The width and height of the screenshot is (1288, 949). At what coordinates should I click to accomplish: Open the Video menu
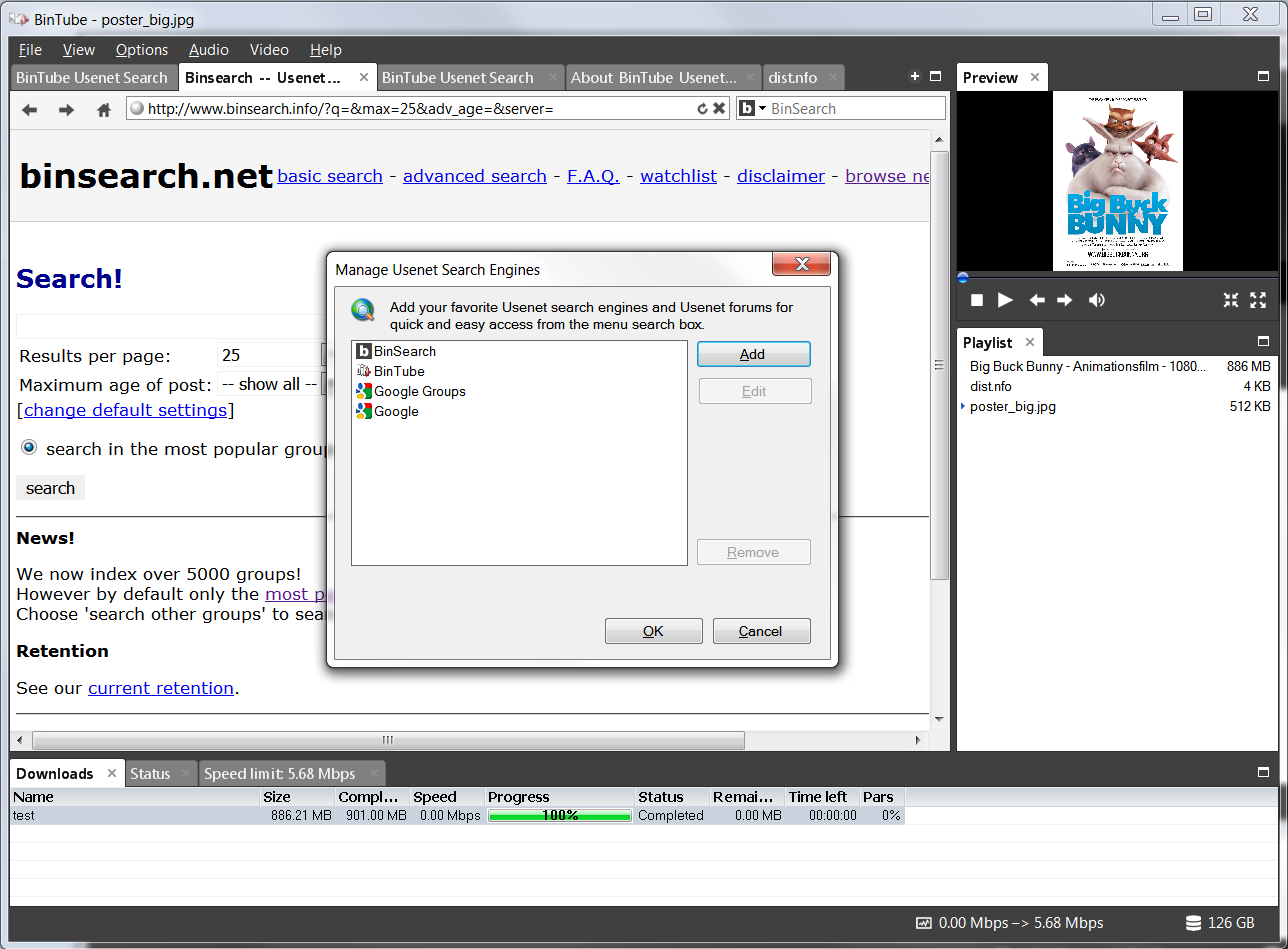[x=269, y=50]
